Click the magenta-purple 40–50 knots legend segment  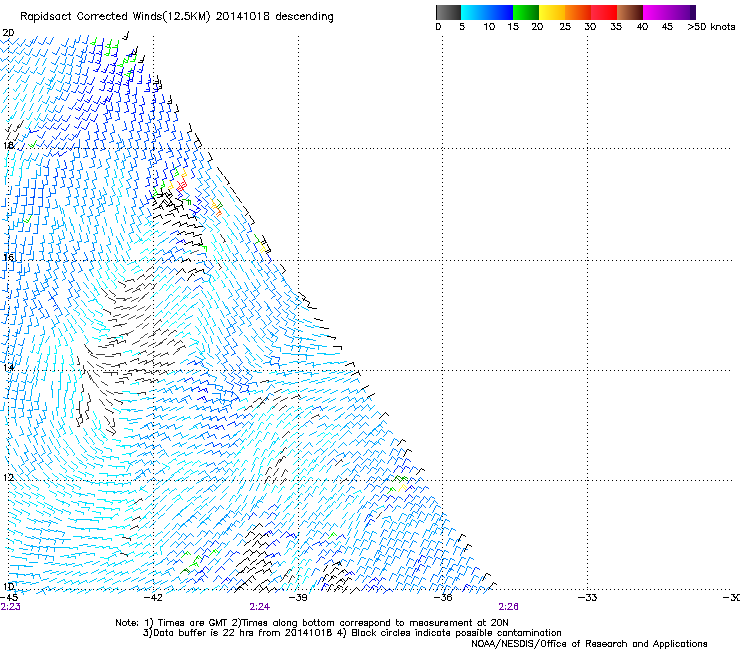[x=669, y=12]
